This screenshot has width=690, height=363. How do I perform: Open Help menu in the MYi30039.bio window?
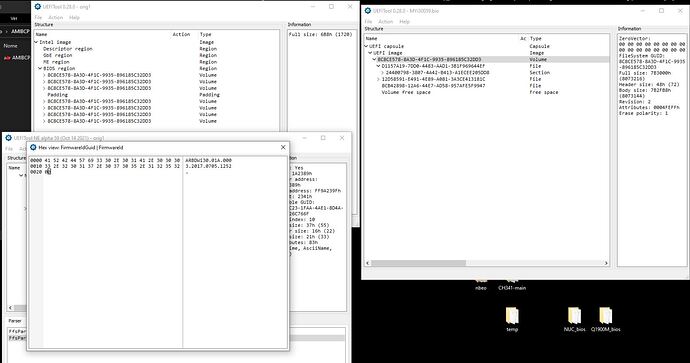coord(404,22)
